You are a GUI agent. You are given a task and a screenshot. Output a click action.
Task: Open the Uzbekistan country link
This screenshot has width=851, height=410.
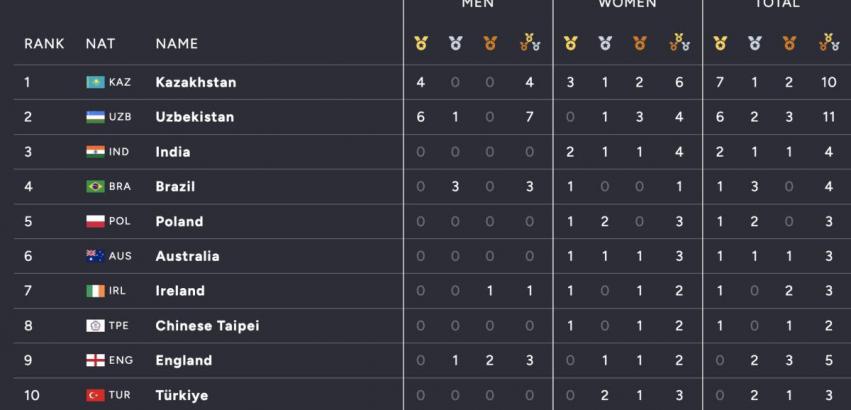point(195,117)
